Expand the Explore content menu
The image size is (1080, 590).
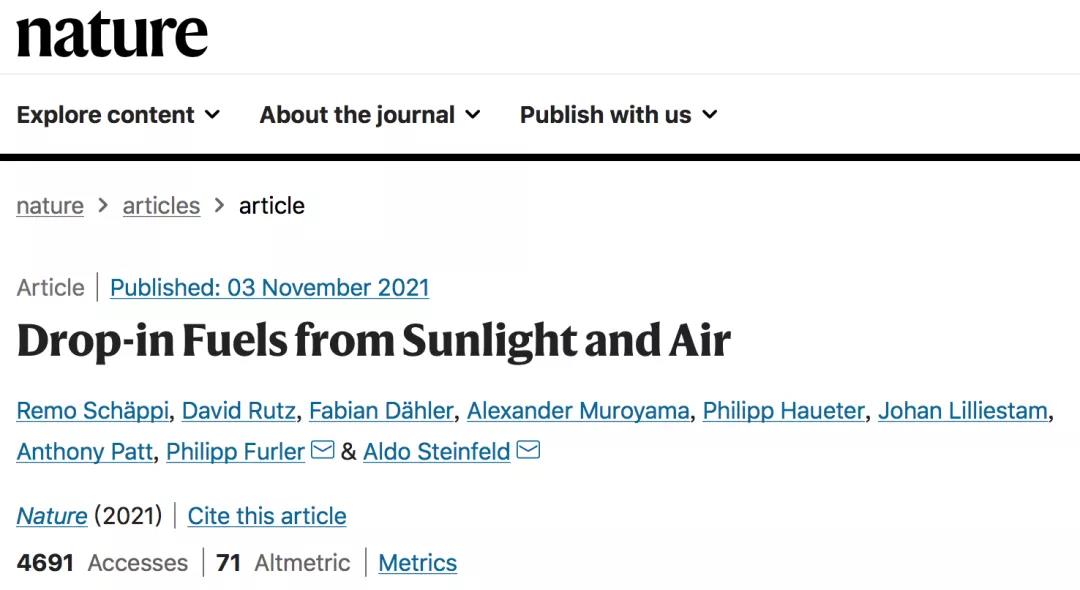tap(118, 115)
